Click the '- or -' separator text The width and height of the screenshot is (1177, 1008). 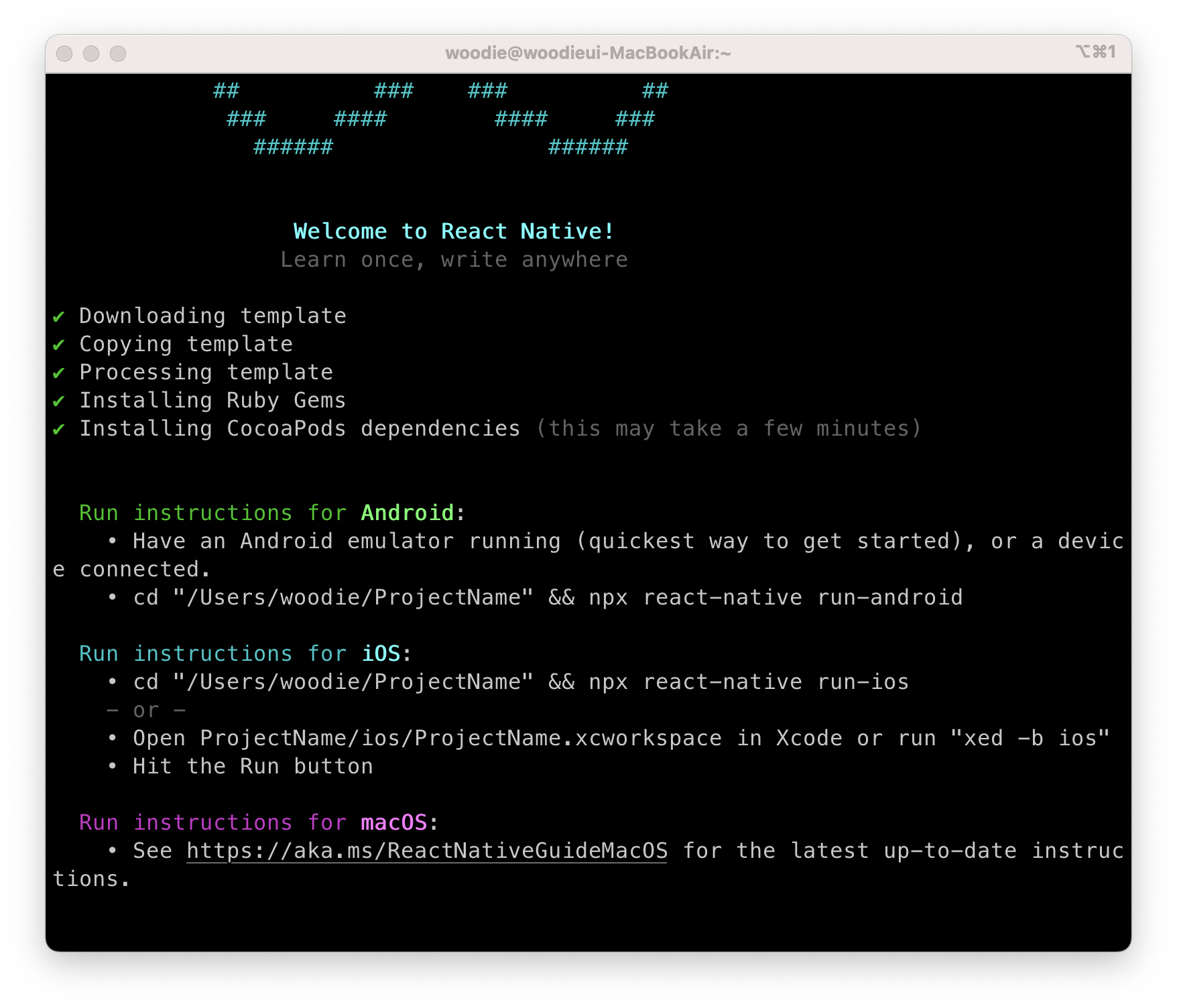[146, 710]
